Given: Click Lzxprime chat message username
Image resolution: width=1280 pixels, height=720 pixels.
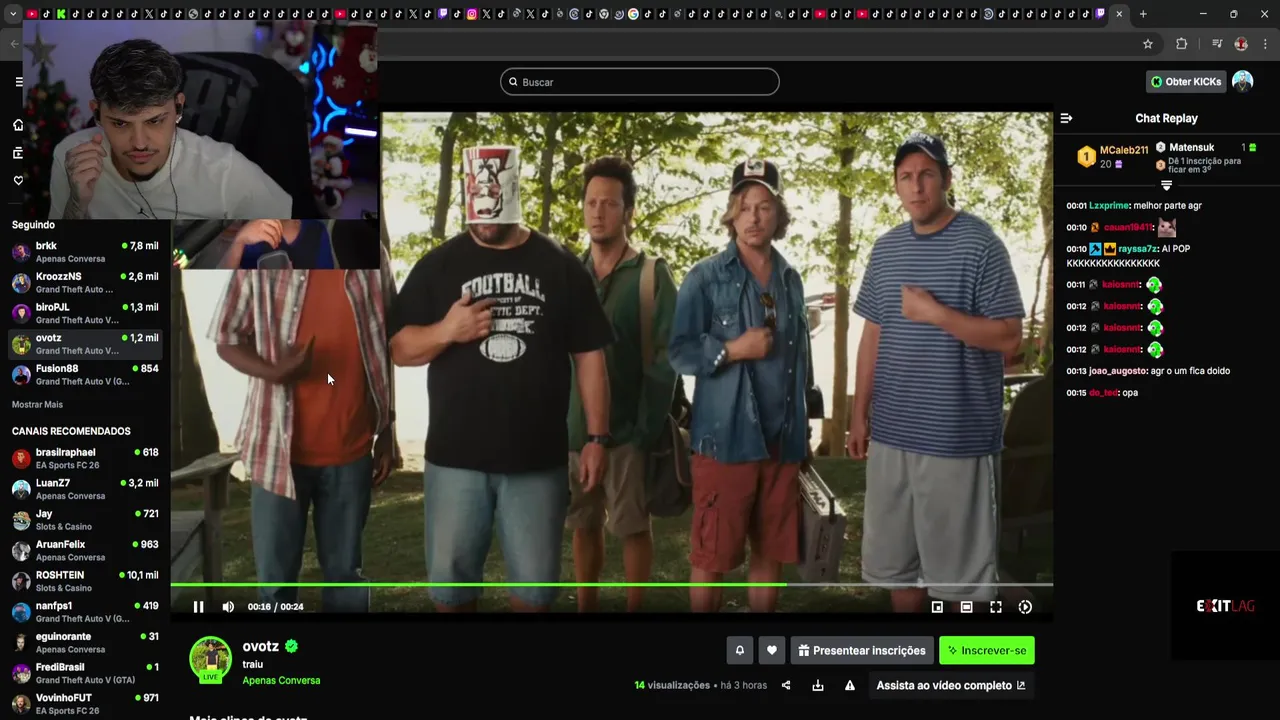Looking at the screenshot, I should pyautogui.click(x=1109, y=206).
